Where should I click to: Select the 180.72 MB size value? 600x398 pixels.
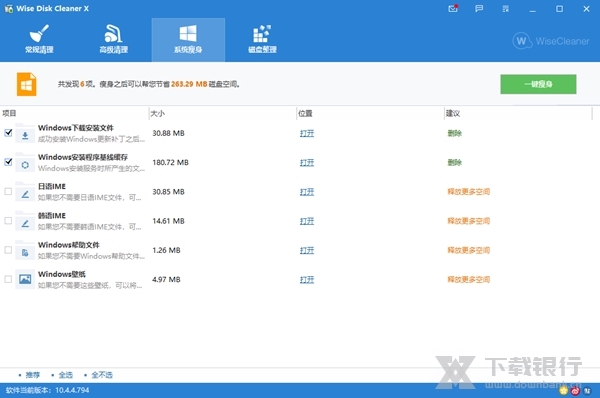pos(171,163)
